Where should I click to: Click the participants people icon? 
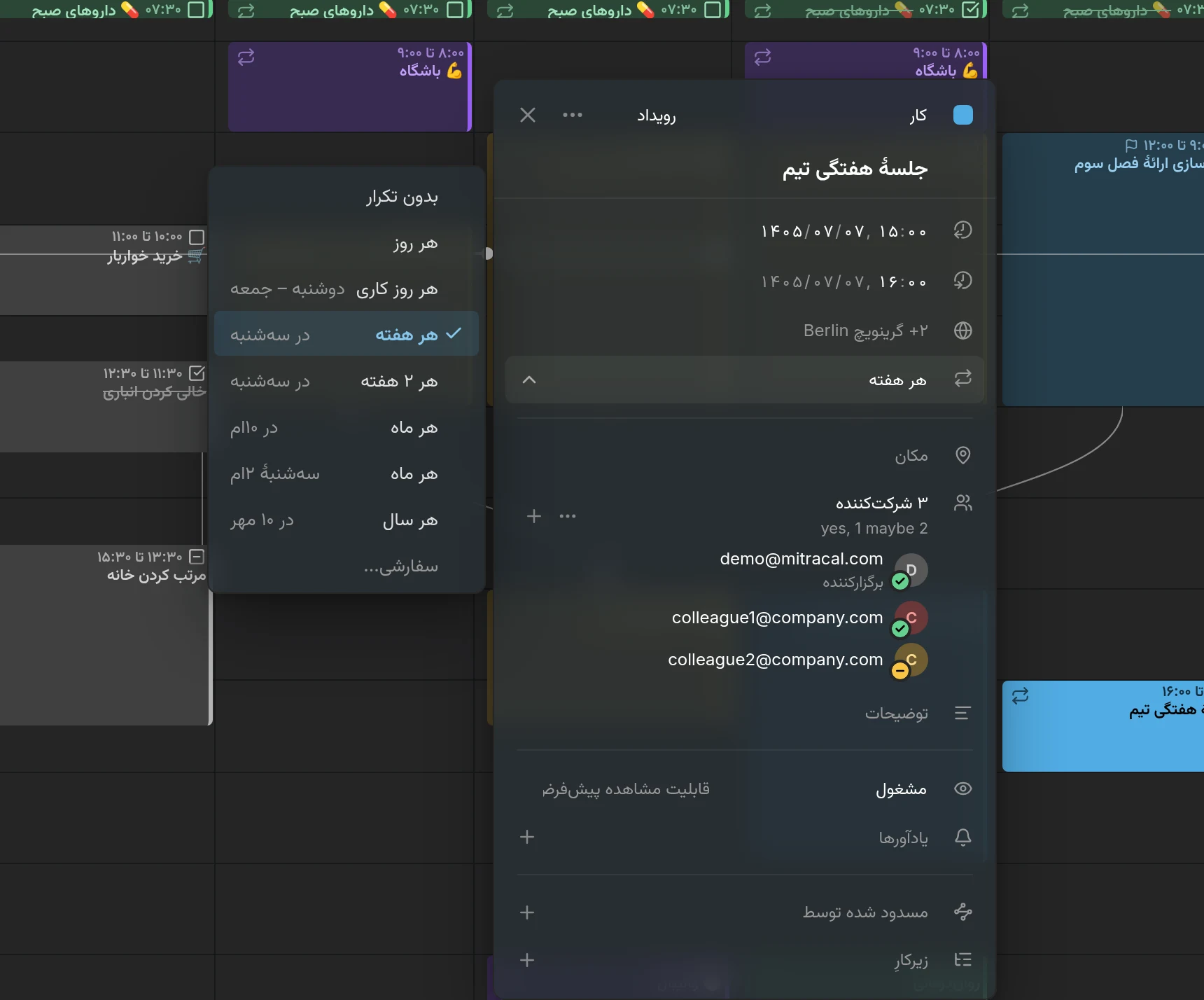point(963,503)
